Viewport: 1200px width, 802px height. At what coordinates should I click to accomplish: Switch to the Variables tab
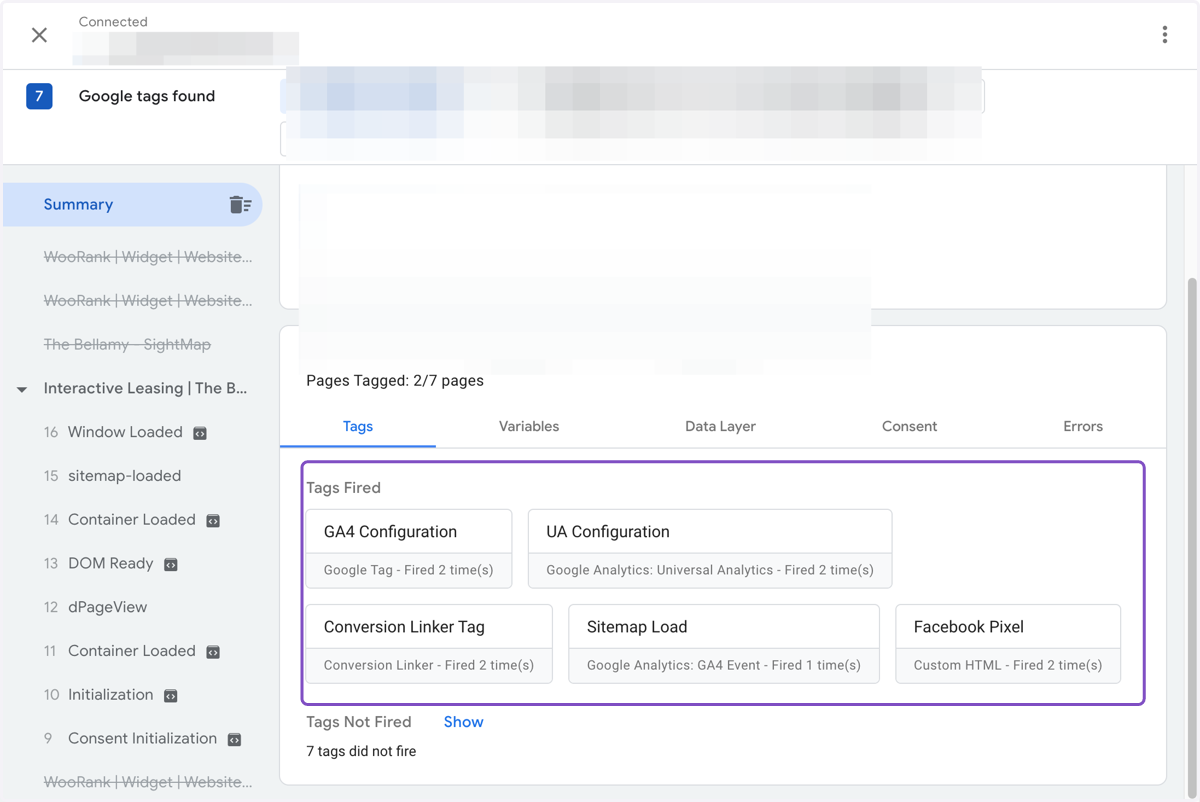(x=529, y=426)
